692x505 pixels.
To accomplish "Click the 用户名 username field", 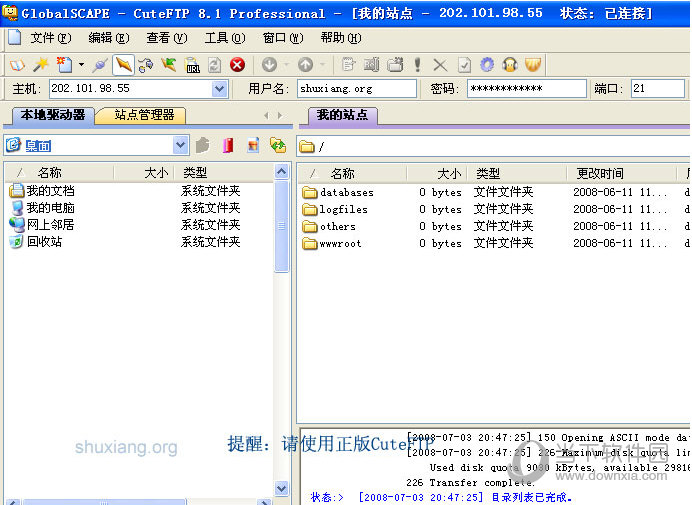I will (x=357, y=89).
